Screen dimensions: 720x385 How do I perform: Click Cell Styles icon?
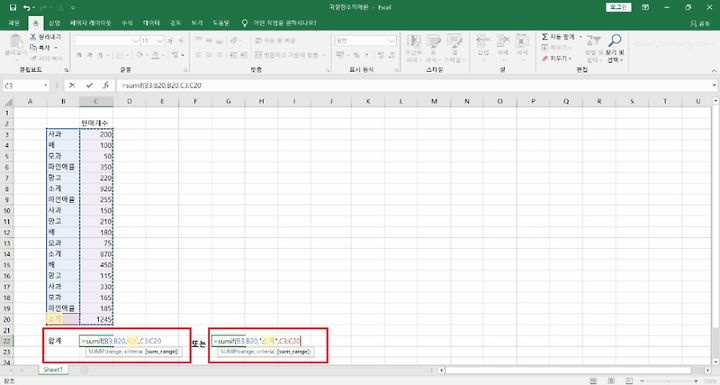[x=454, y=41]
